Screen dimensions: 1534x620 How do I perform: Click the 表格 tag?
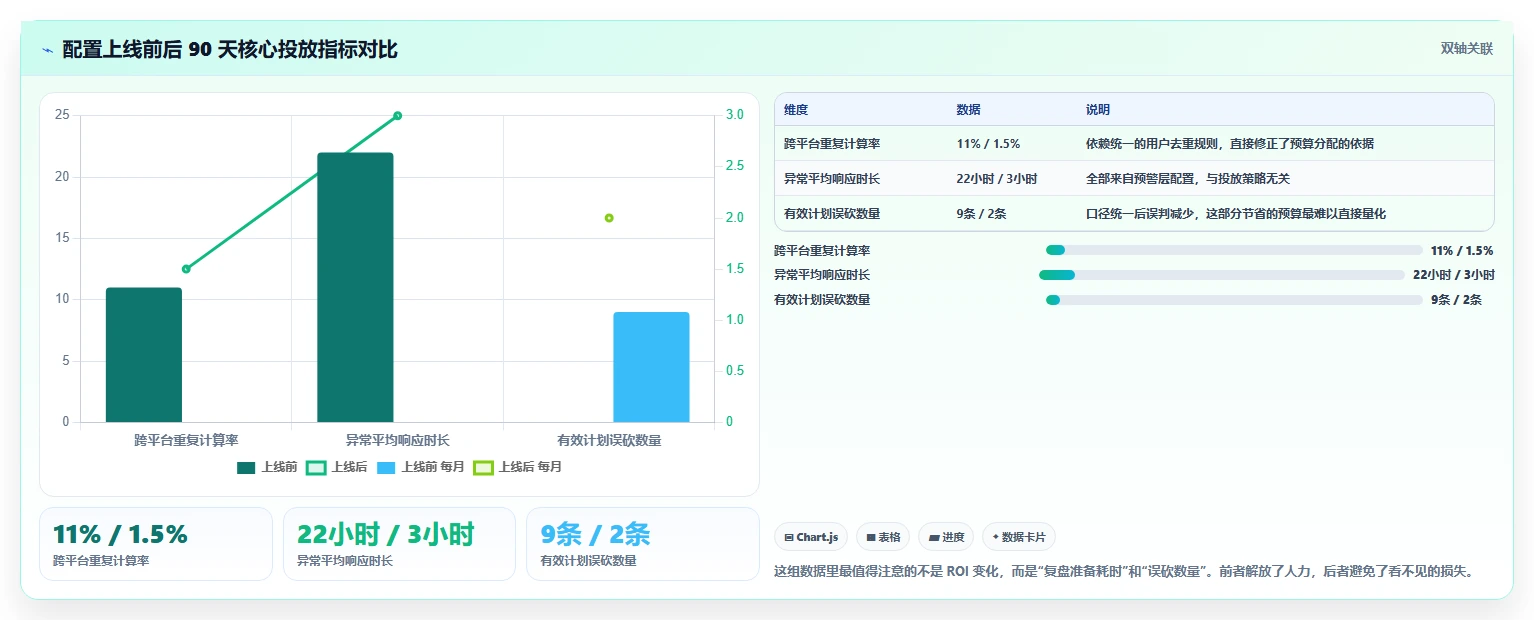[883, 537]
